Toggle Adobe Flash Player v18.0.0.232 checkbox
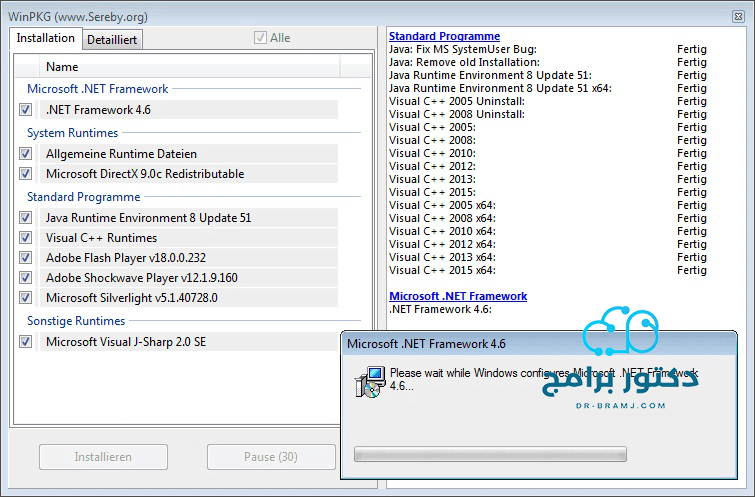 [26, 258]
